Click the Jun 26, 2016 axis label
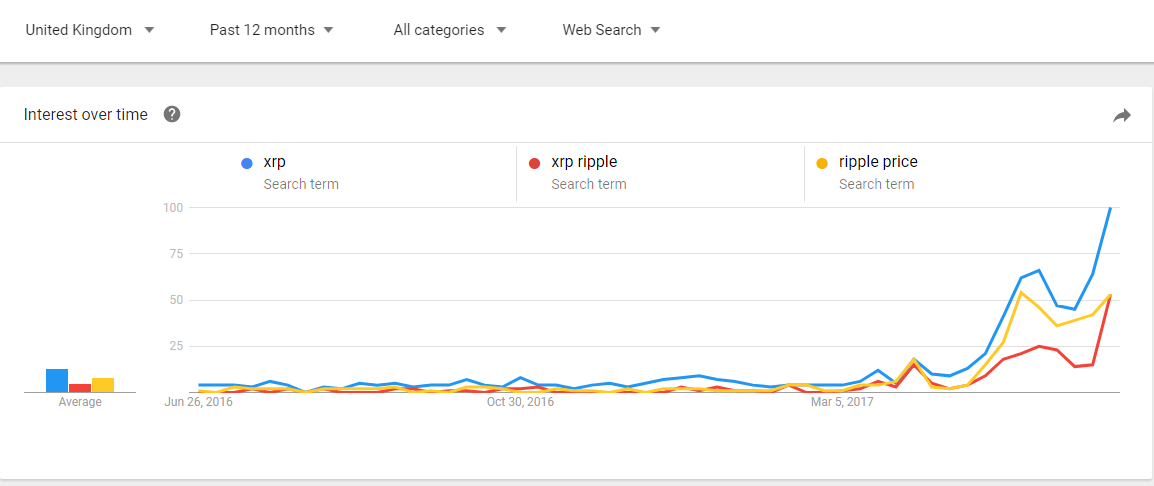1154x486 pixels. pyautogui.click(x=198, y=402)
